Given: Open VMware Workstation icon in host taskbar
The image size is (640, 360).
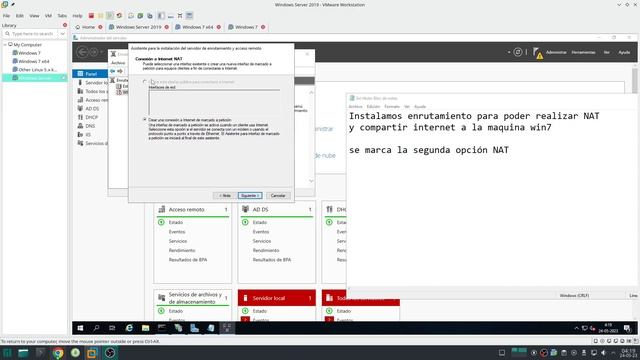Looking at the screenshot, I should [x=92, y=353].
